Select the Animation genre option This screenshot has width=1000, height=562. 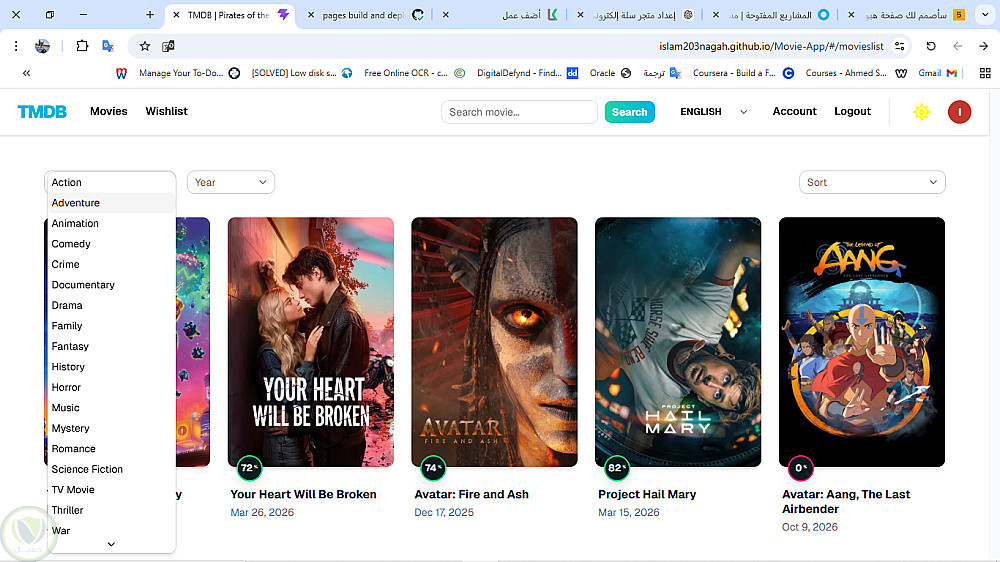(111, 223)
